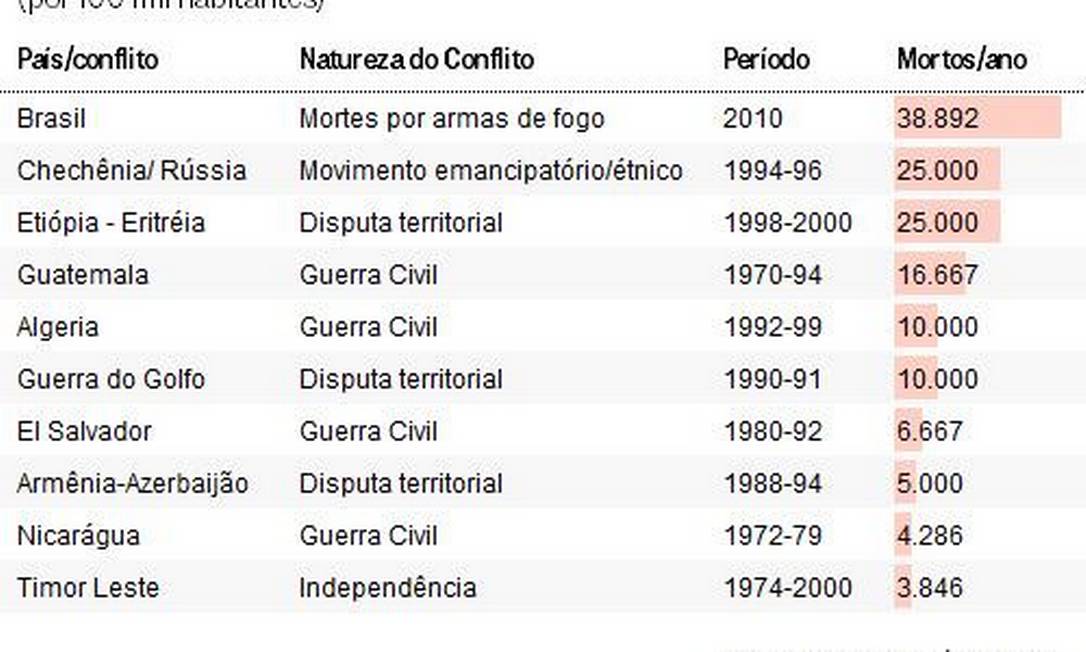This screenshot has width=1086, height=652.
Task: Select the Timor Leste row label
Action: pos(88,588)
